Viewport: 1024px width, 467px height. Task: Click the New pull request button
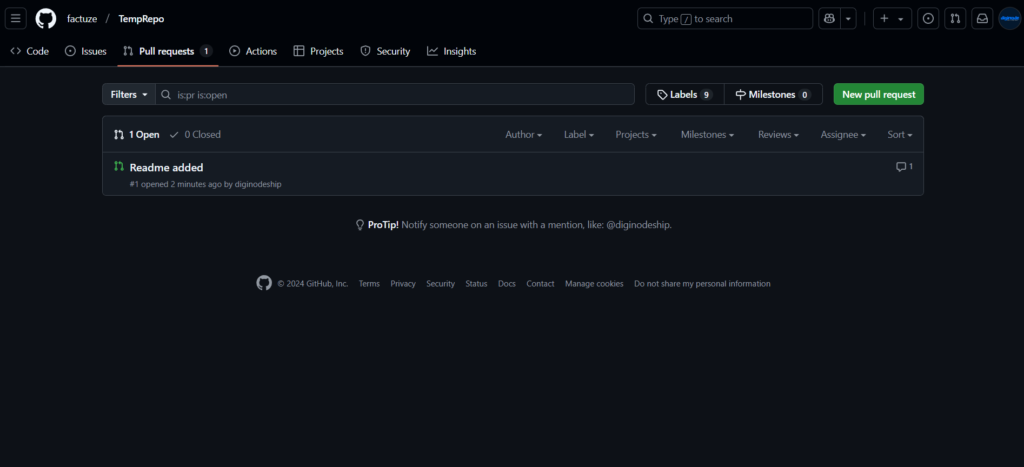coord(878,94)
